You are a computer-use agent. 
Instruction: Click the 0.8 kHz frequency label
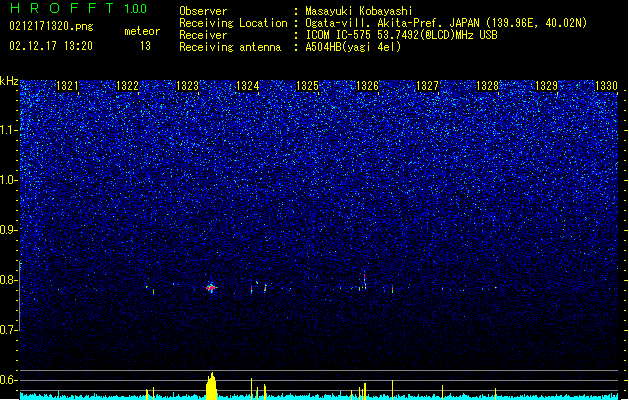point(9,280)
